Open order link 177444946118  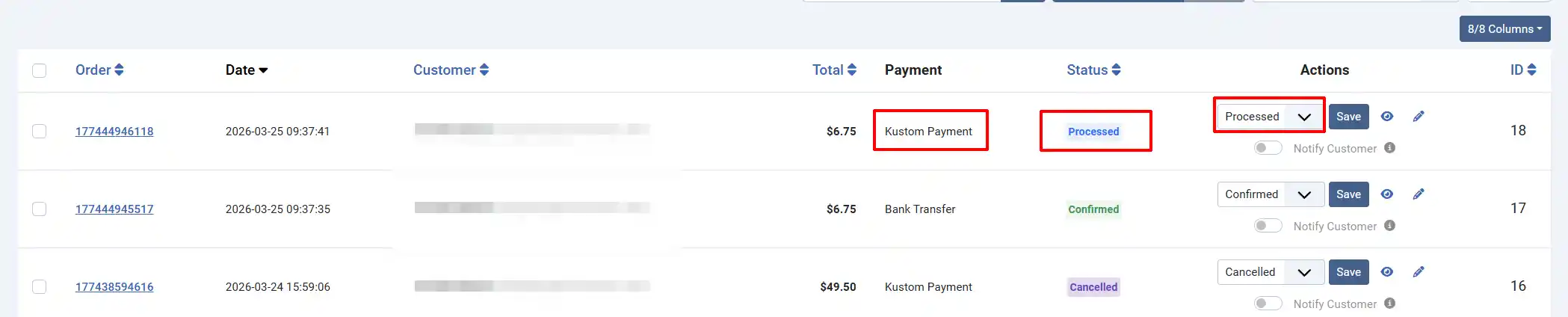pos(114,132)
